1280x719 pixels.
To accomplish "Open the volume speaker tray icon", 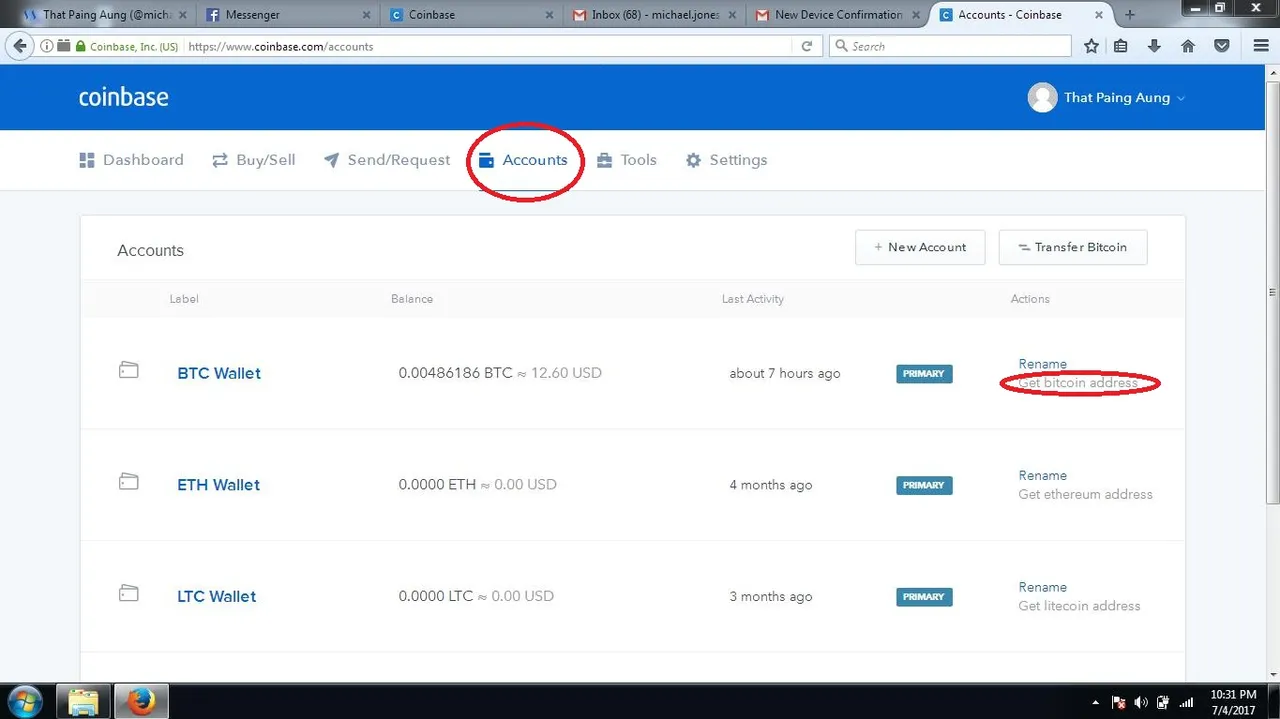I will pos(1142,702).
